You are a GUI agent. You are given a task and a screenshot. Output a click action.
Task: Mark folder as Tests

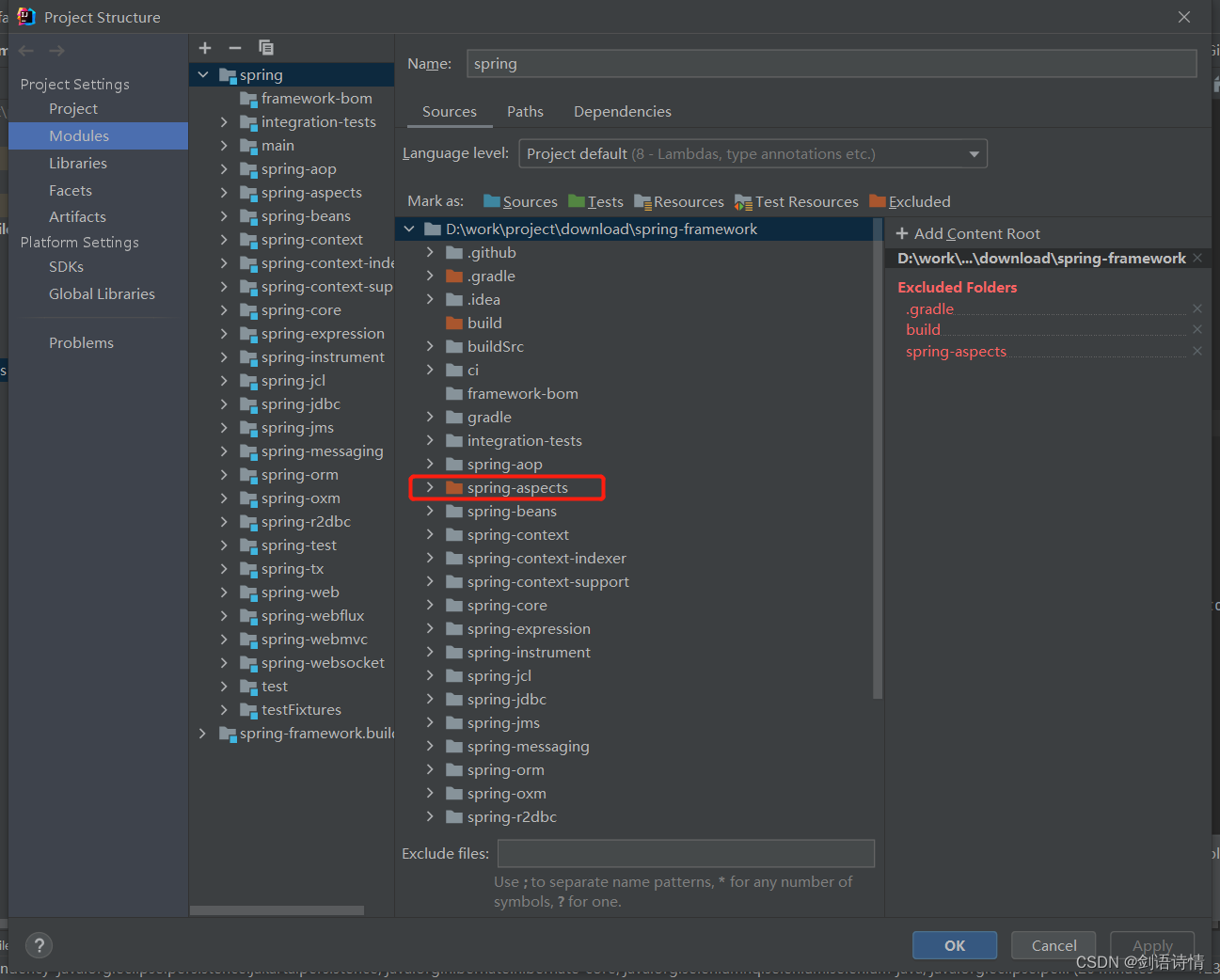coord(595,201)
